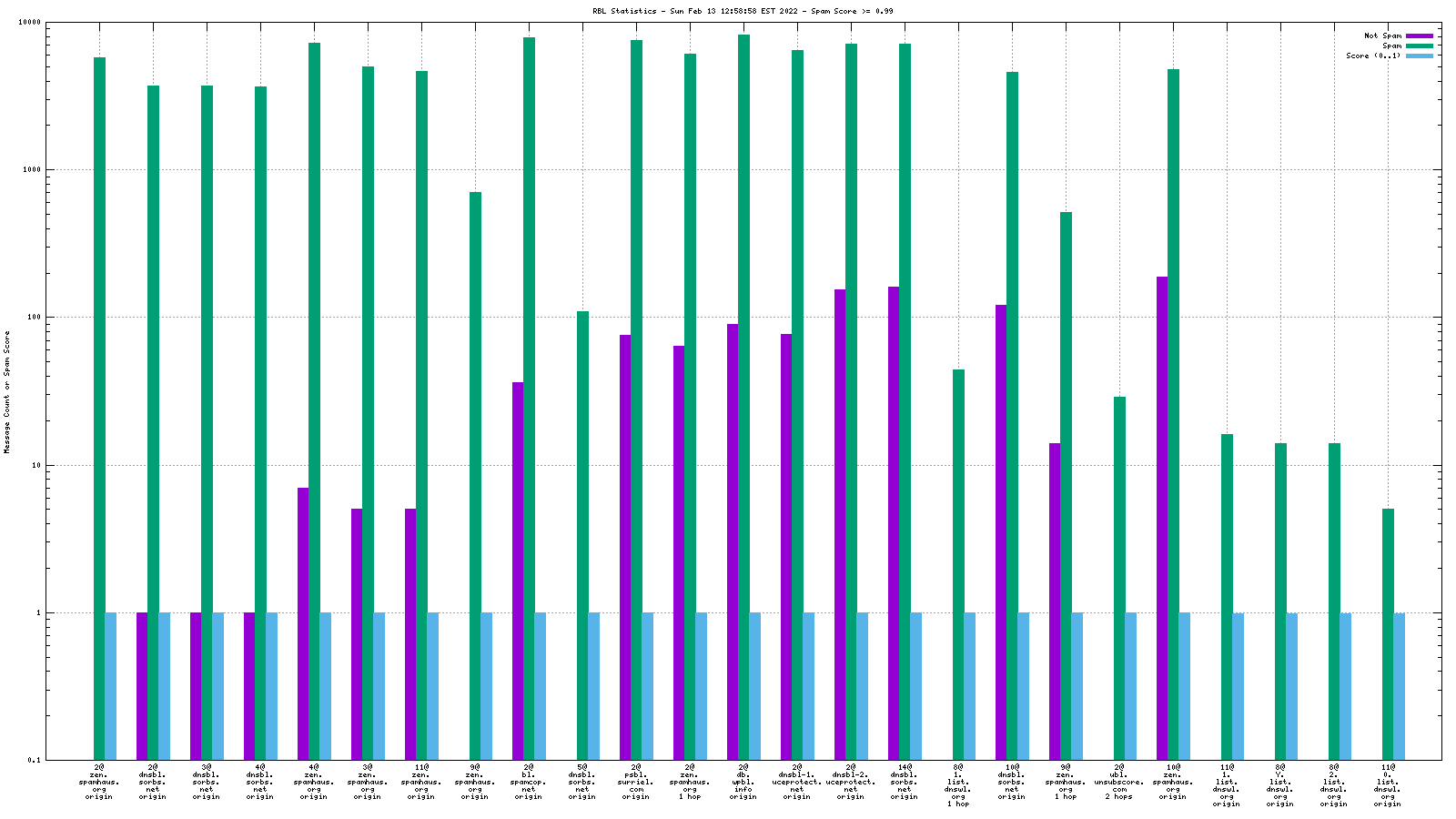Click the blue Score bar for Y.list.dnswl.org
The width and height of the screenshot is (1456, 819).
[x=1291, y=686]
